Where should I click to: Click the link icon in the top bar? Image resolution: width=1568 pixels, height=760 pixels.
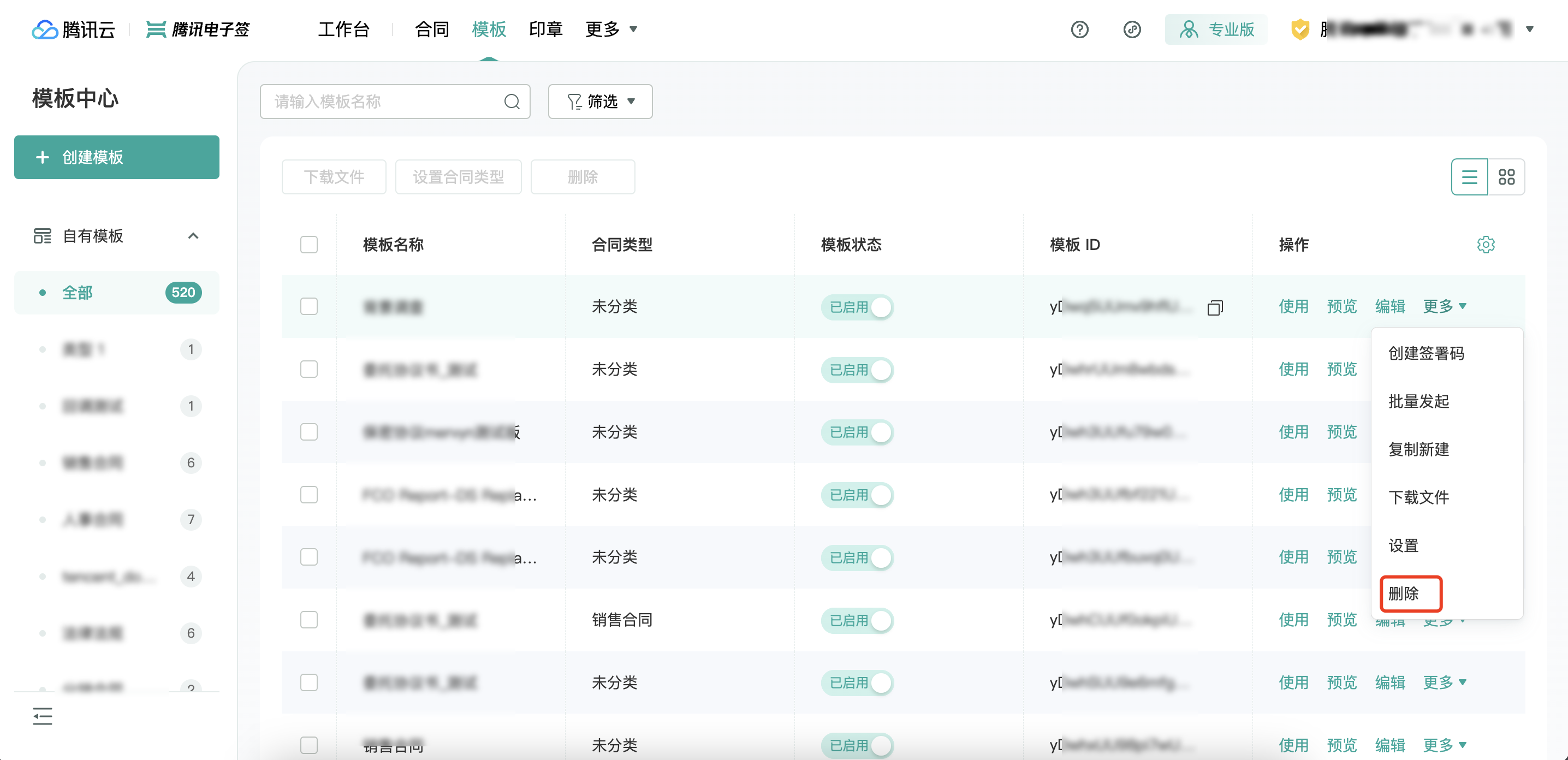[1132, 29]
